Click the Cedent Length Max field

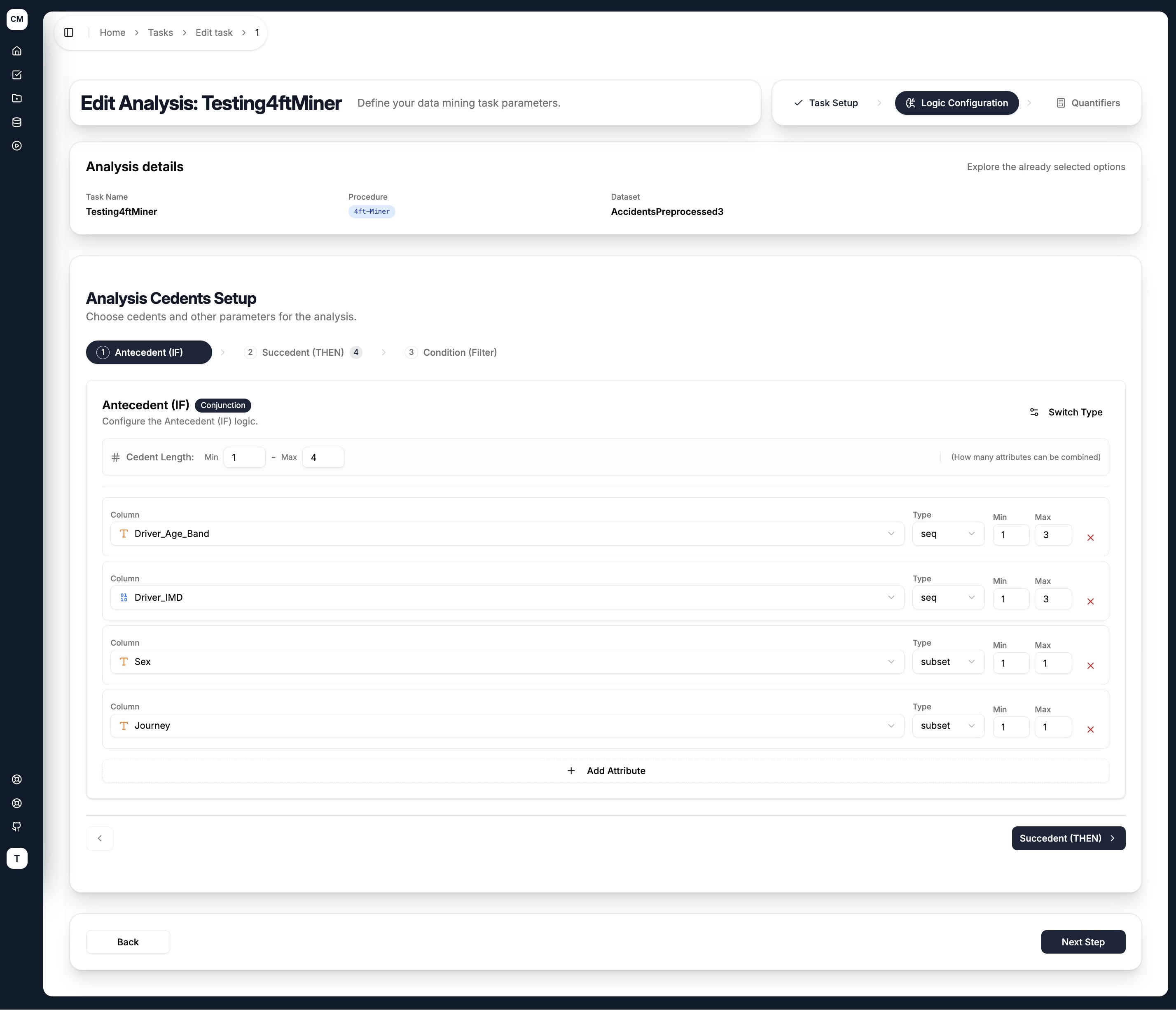click(x=323, y=457)
